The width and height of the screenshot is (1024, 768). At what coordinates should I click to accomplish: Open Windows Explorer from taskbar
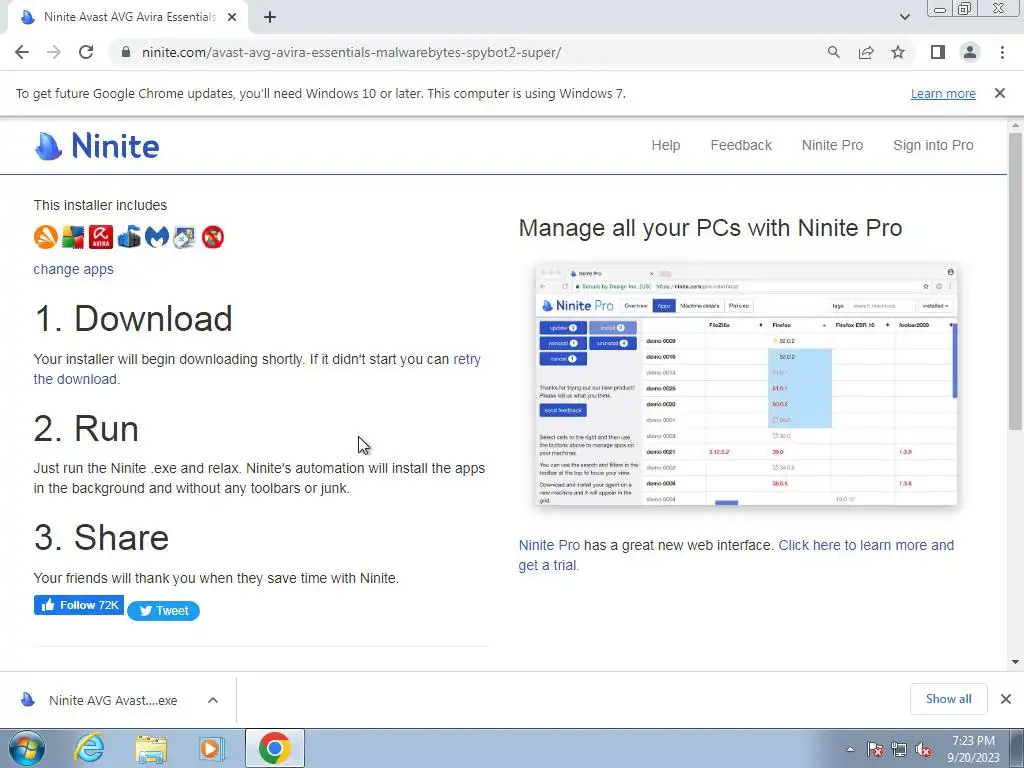click(x=151, y=748)
